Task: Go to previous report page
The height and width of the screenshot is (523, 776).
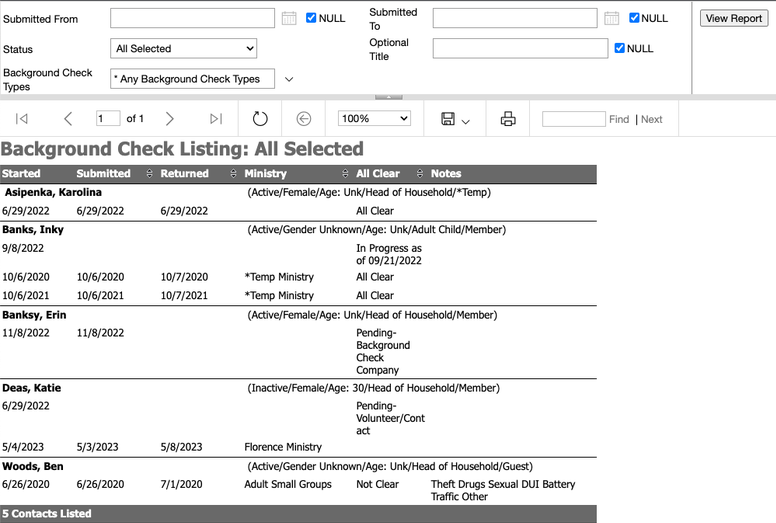Action: [x=68, y=119]
